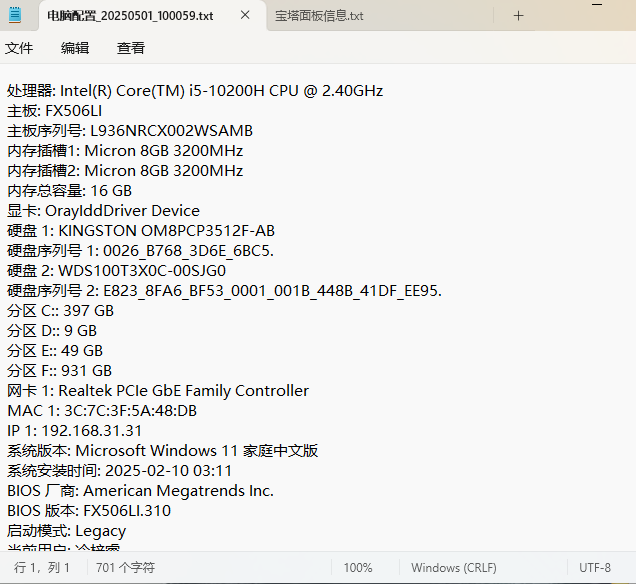Click the 100% zoom level in status bar
This screenshot has width=636, height=584.
point(358,567)
